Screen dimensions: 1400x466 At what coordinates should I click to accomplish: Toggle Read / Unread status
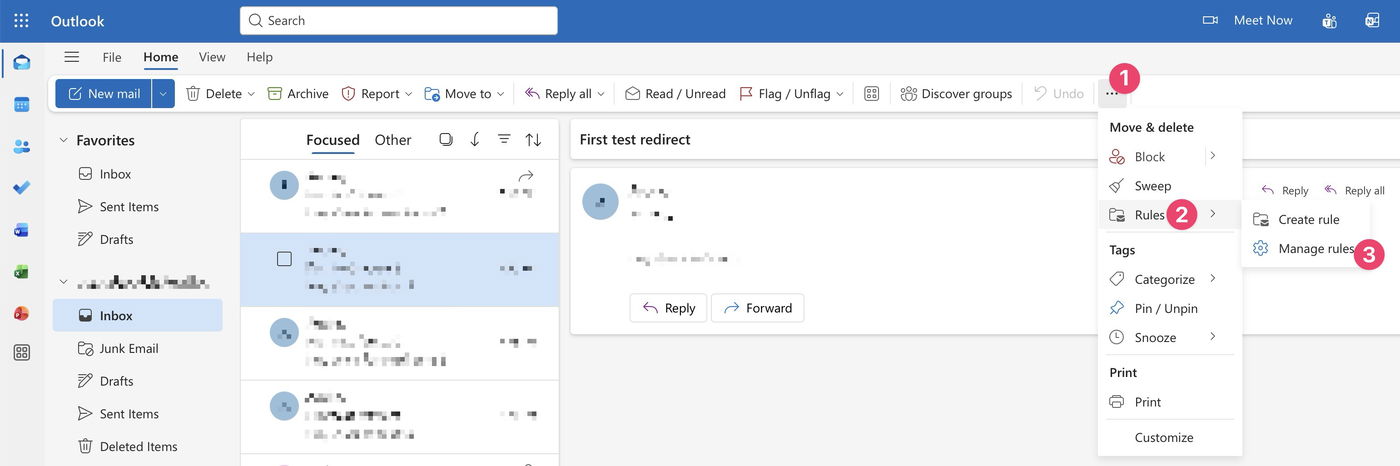coord(675,93)
